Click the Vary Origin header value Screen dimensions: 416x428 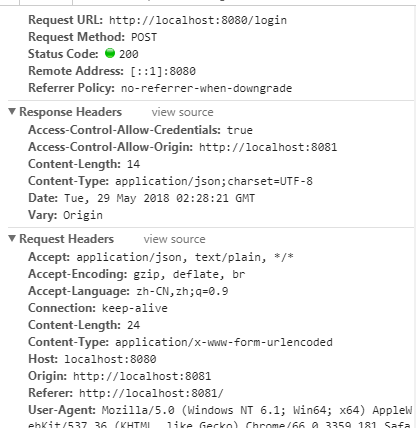click(x=83, y=215)
